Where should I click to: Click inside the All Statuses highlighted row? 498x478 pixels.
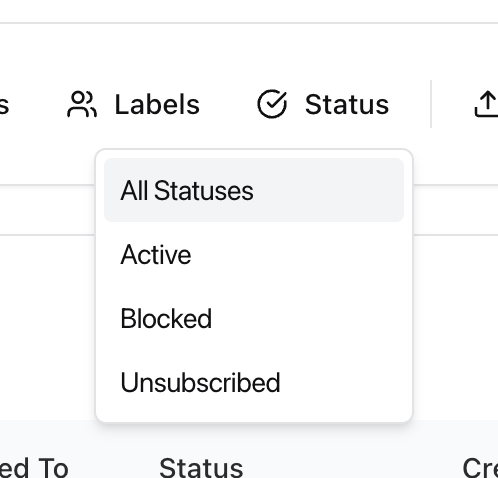[254, 190]
